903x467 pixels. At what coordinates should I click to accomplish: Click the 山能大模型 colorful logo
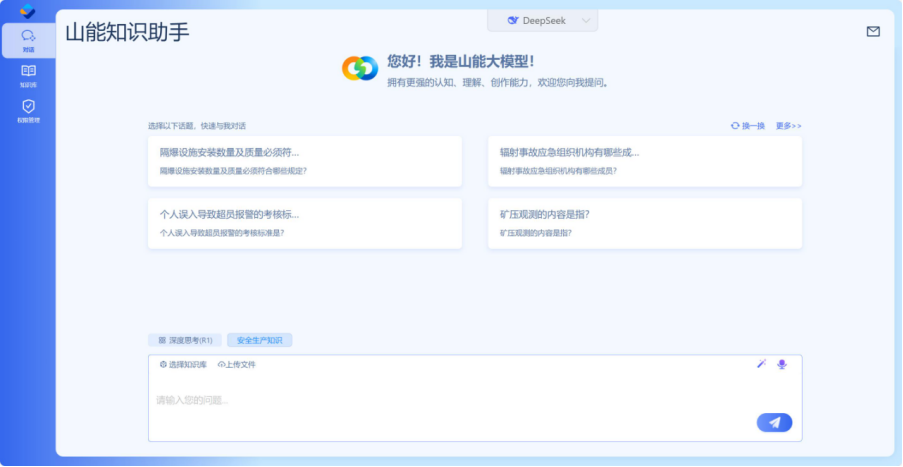coord(360,68)
